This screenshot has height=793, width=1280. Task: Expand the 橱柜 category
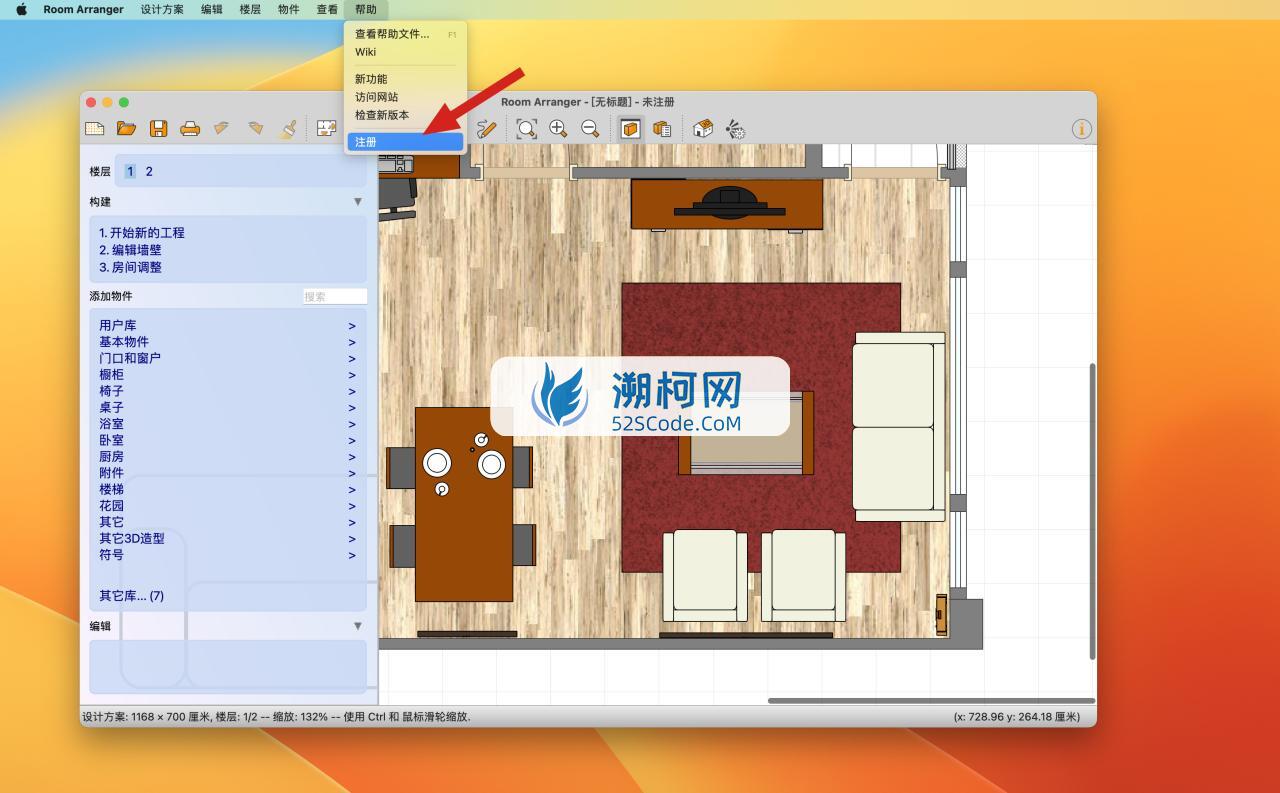pos(226,375)
